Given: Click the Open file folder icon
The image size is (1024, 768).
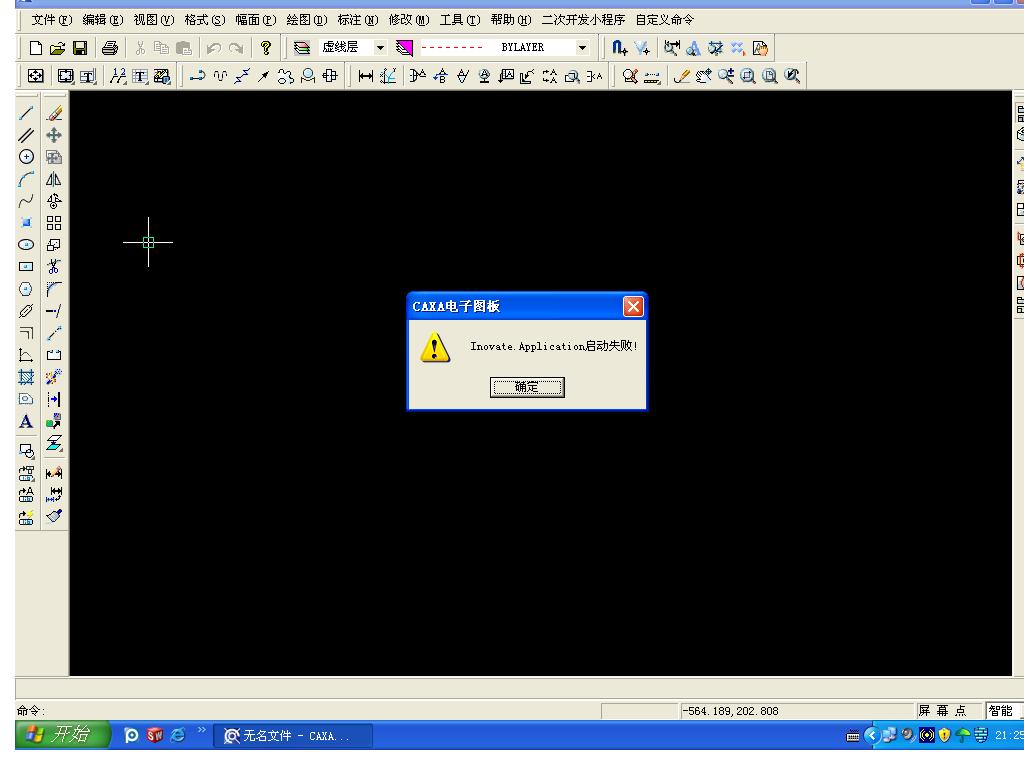Looking at the screenshot, I should pos(57,48).
